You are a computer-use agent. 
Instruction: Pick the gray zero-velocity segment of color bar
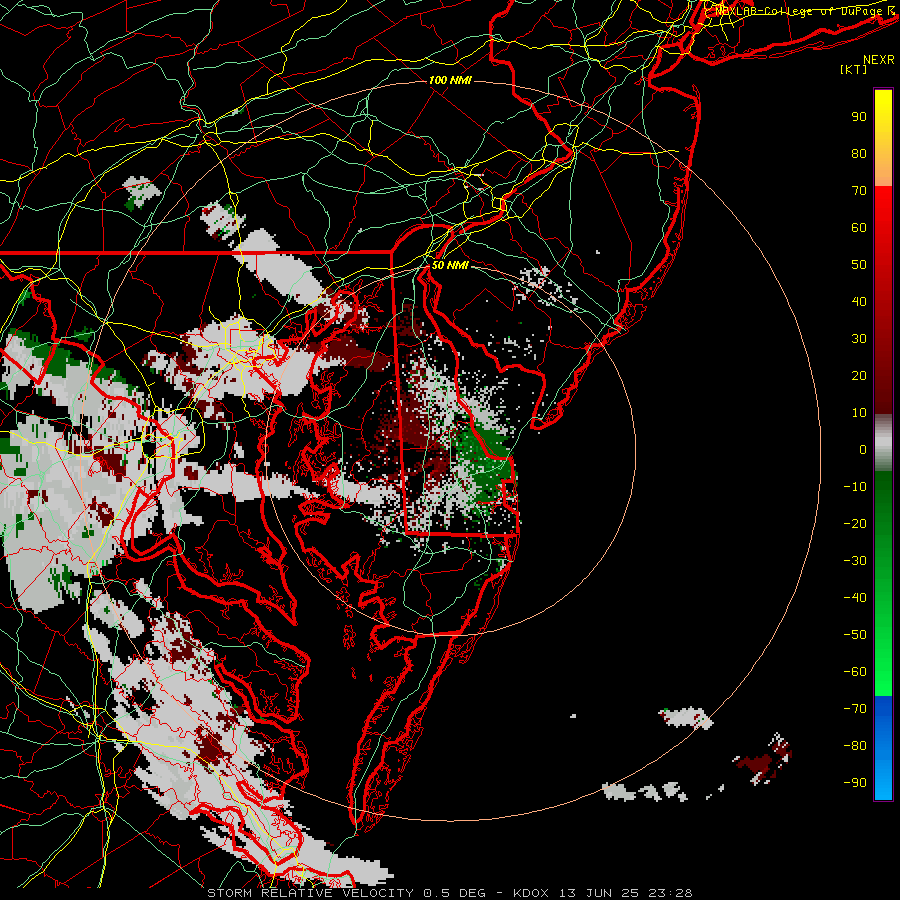[x=883, y=443]
